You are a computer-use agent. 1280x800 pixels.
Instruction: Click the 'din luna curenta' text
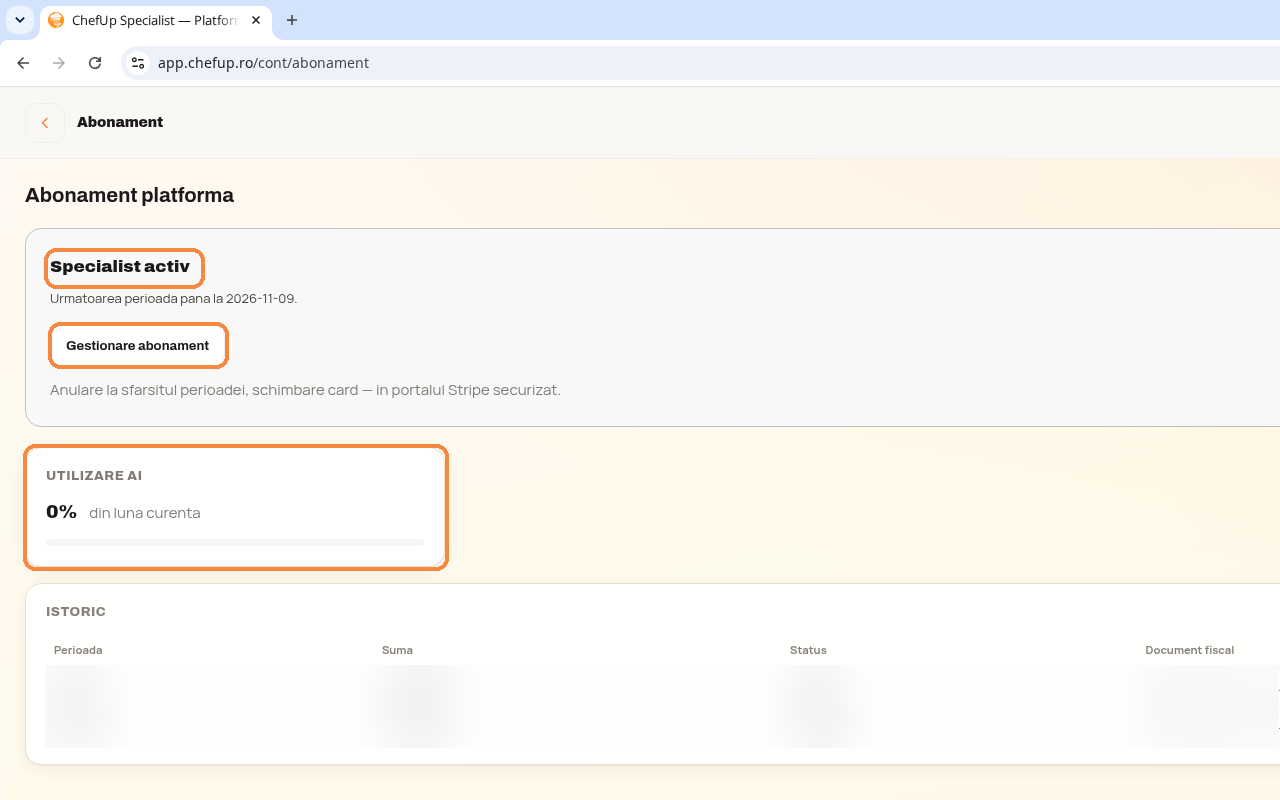pyautogui.click(x=145, y=513)
